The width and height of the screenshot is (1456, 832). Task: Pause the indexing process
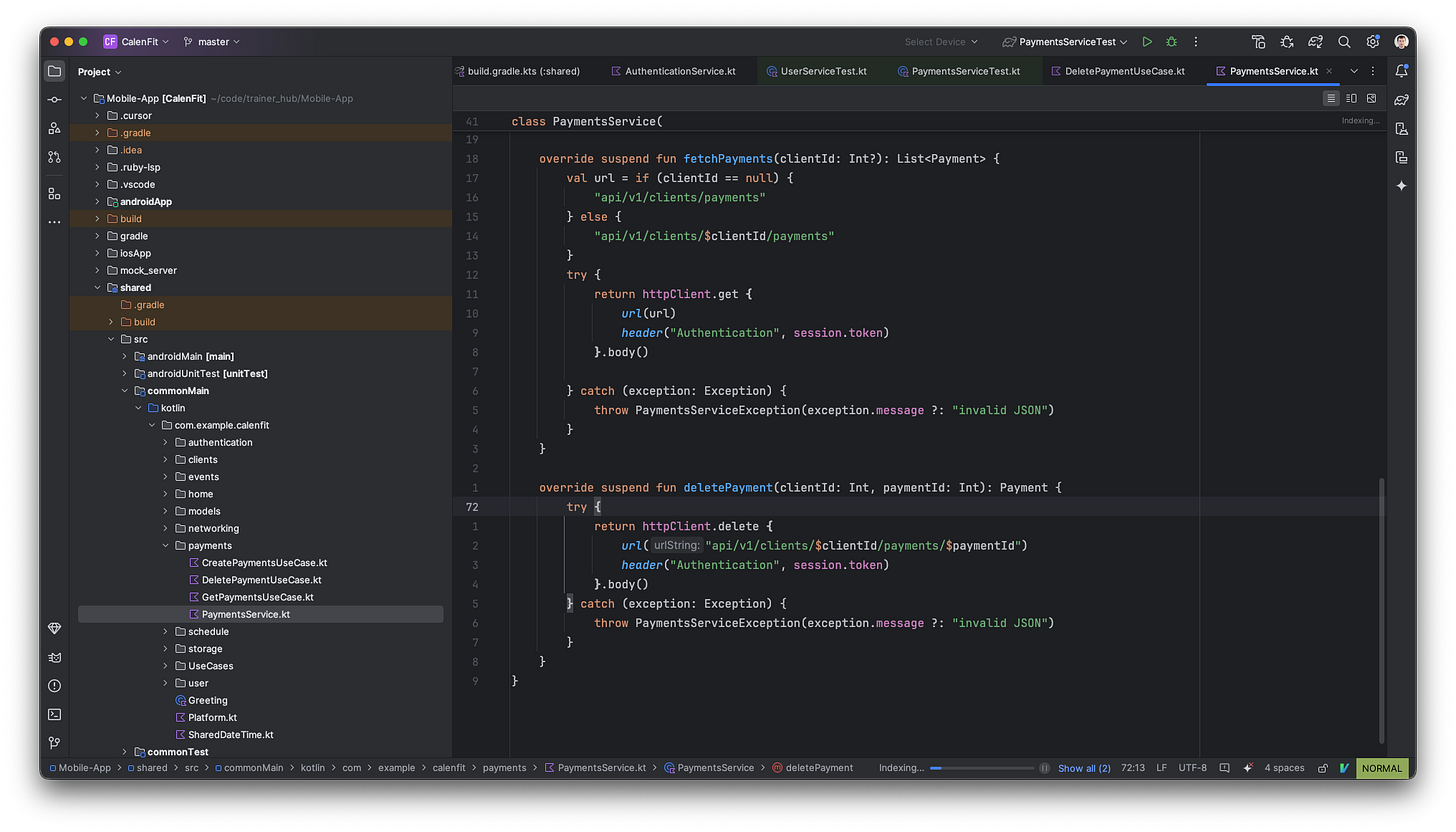[1044, 768]
